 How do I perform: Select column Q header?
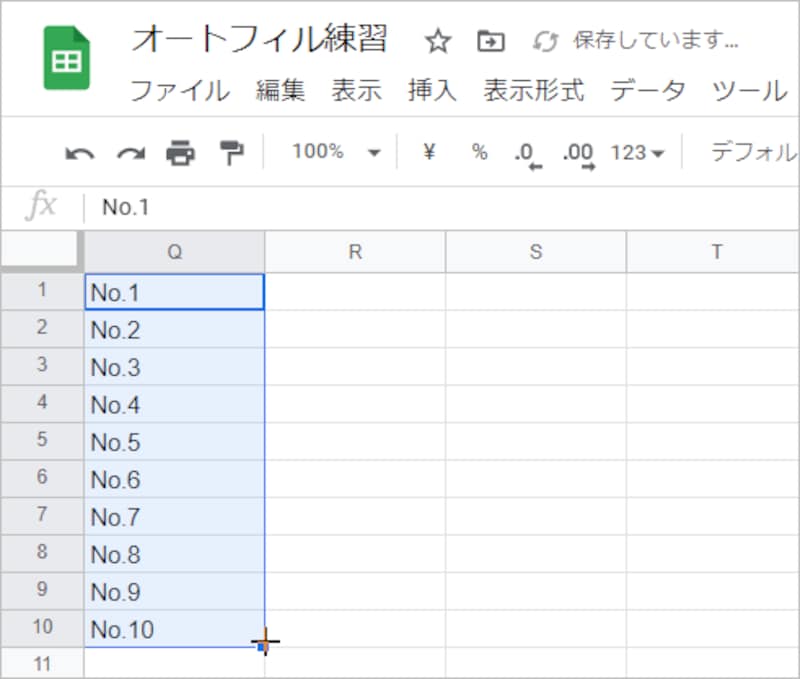(173, 251)
